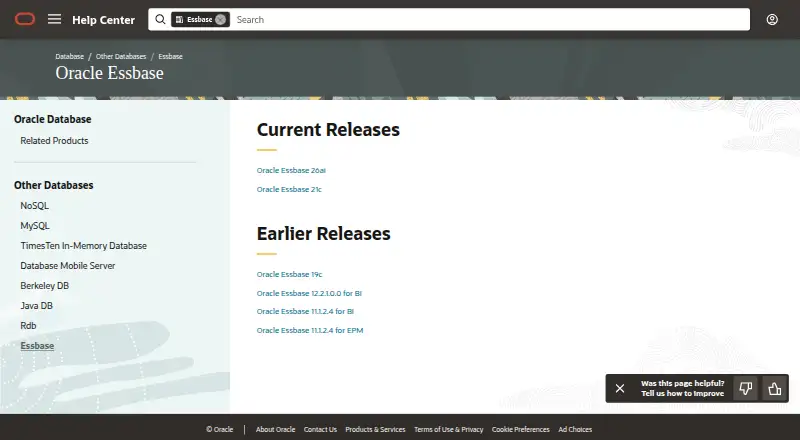Click the Current Releases heading

[x=328, y=130]
